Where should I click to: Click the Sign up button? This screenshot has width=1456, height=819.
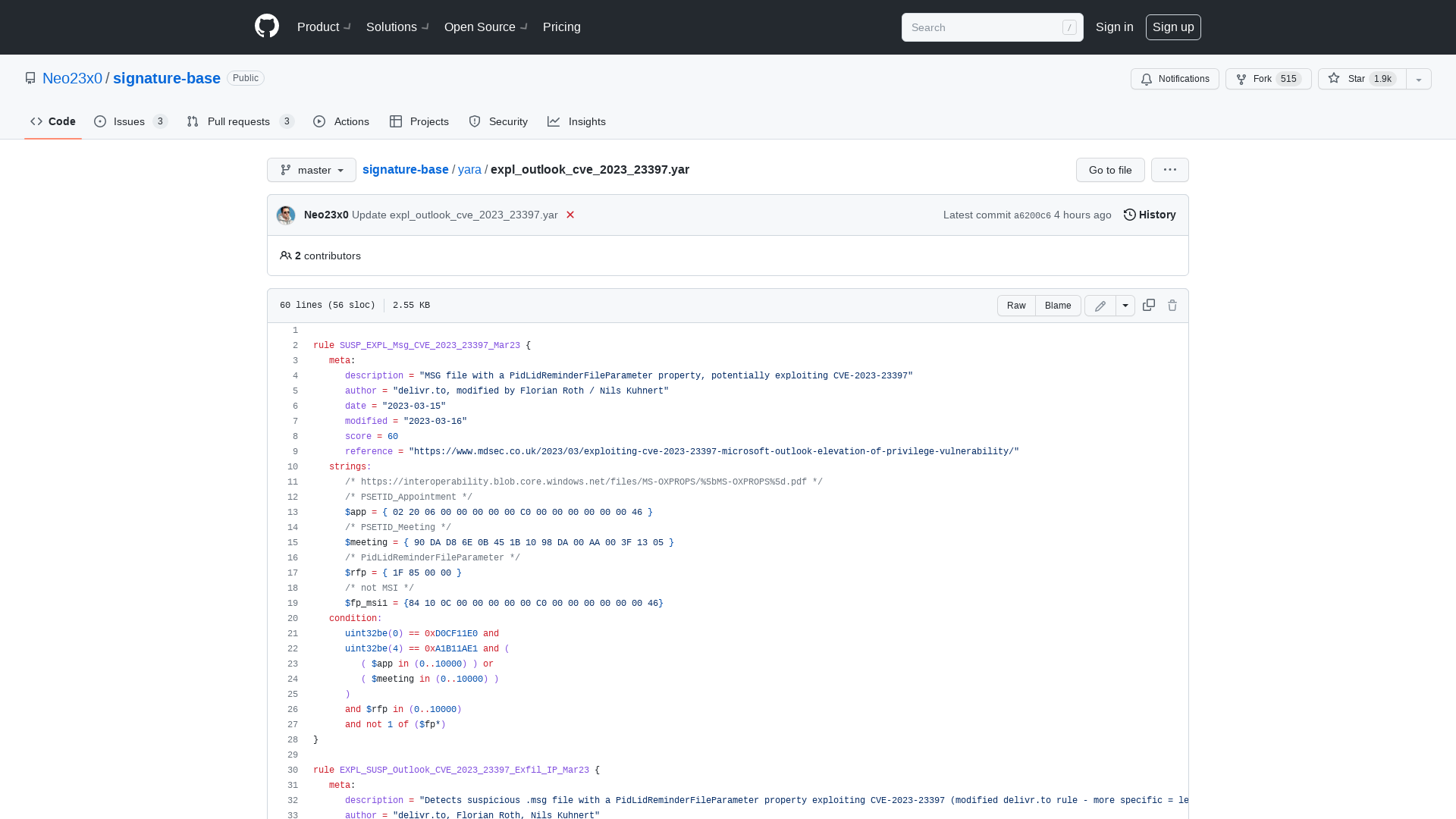pos(1173,27)
